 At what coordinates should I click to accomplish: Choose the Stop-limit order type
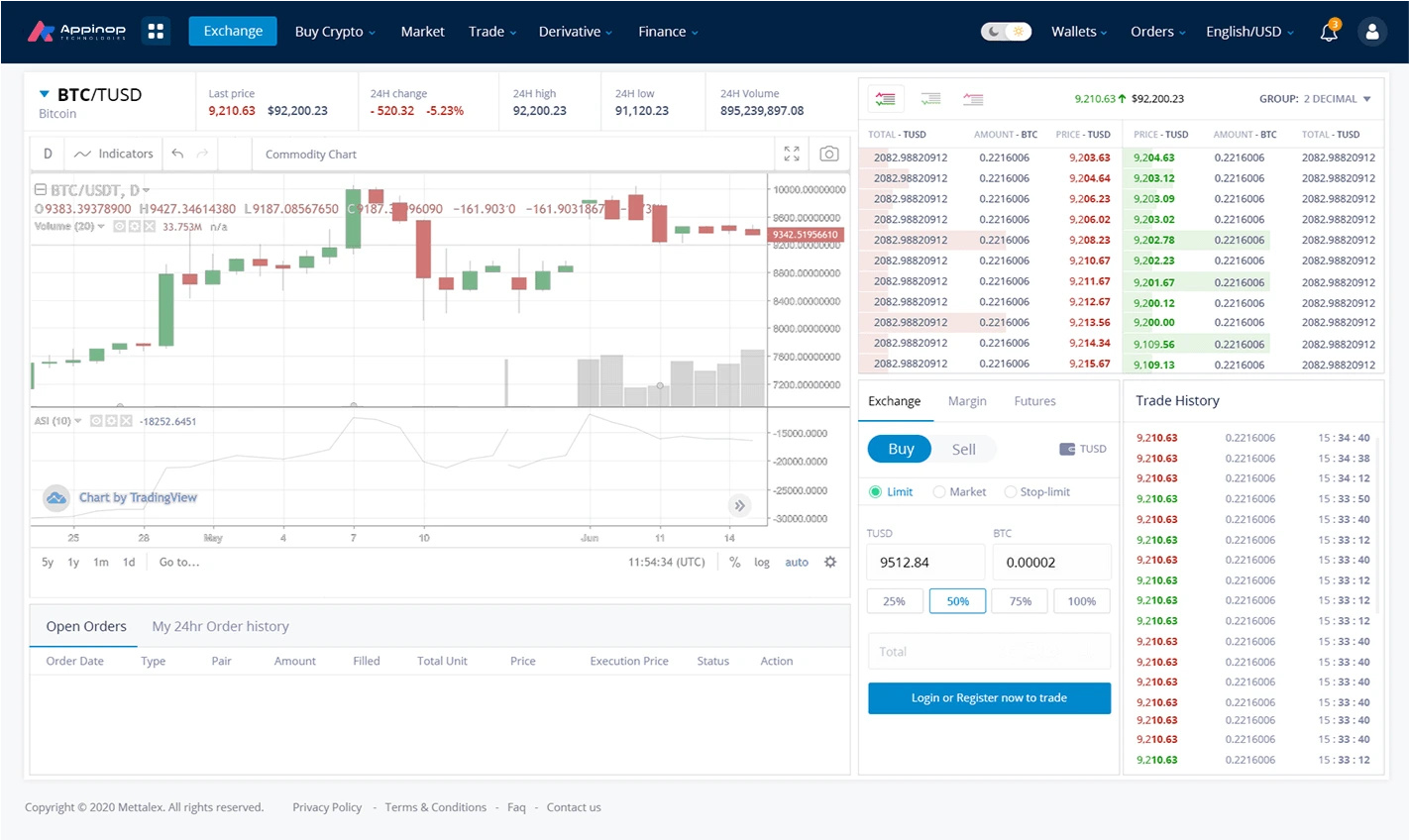(1011, 492)
